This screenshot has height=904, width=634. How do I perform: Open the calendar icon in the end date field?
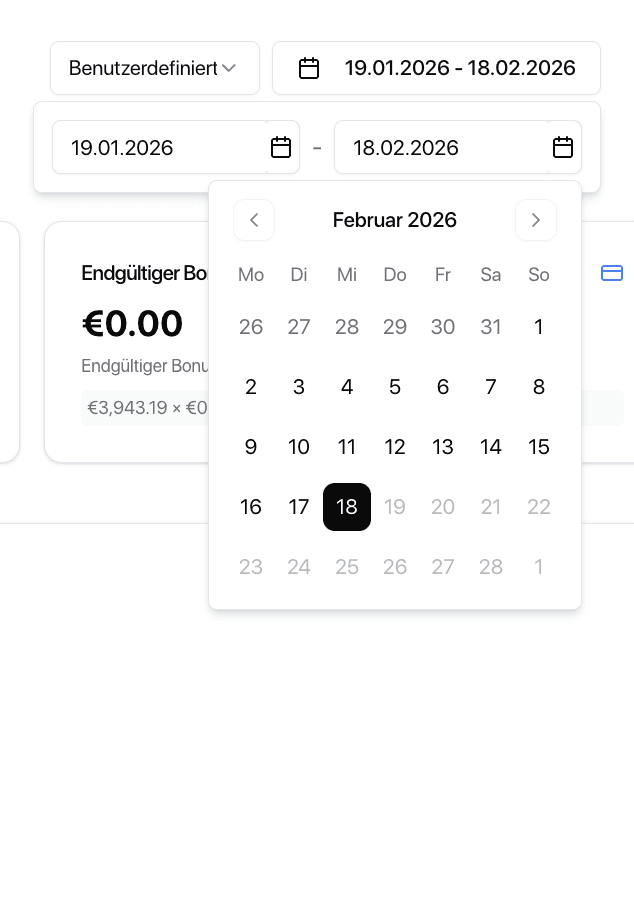click(563, 147)
